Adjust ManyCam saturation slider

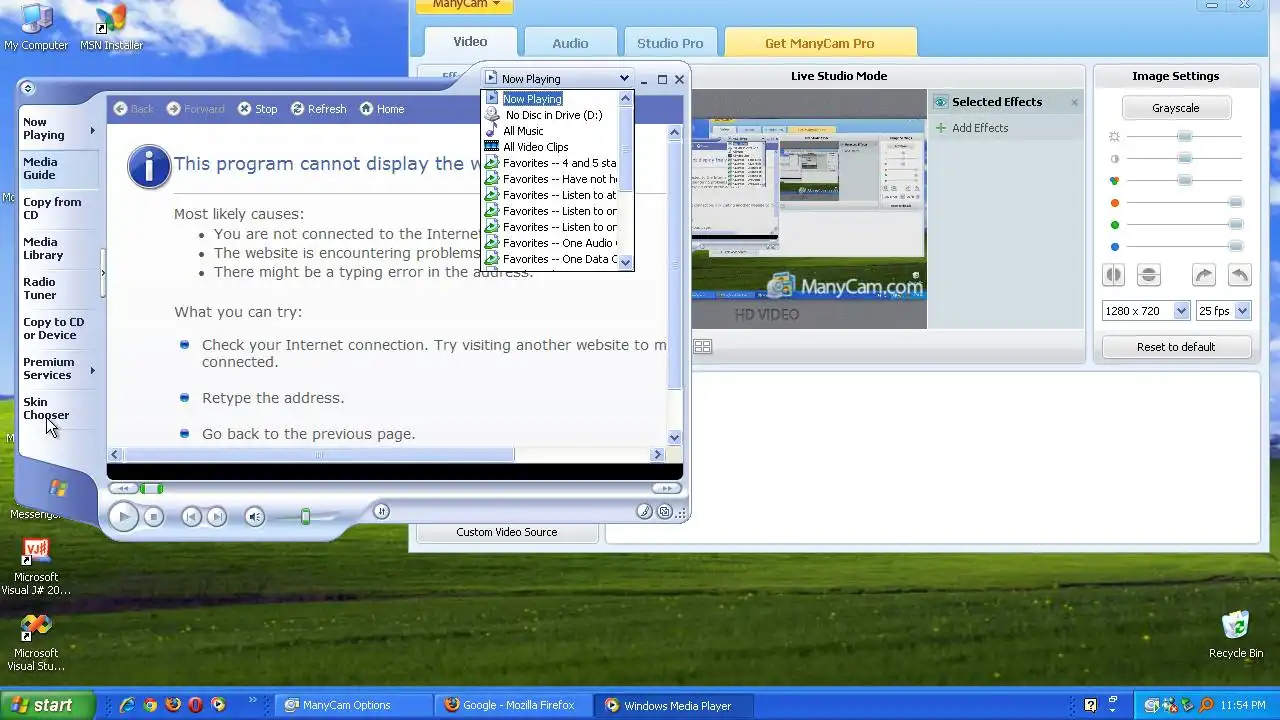point(1184,180)
